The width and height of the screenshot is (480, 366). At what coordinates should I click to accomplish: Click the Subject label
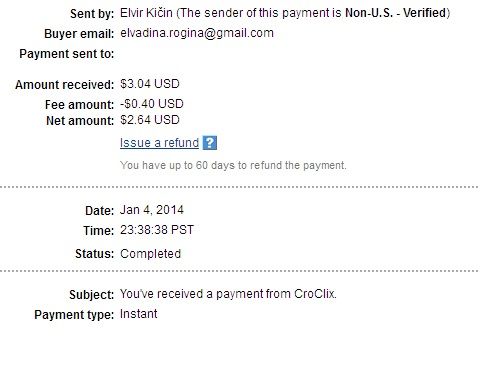click(x=92, y=295)
